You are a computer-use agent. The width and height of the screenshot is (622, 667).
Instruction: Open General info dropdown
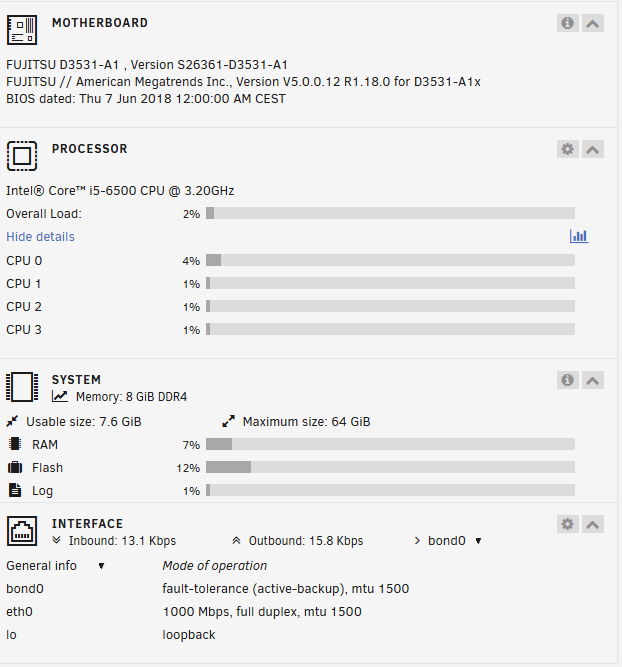55,566
